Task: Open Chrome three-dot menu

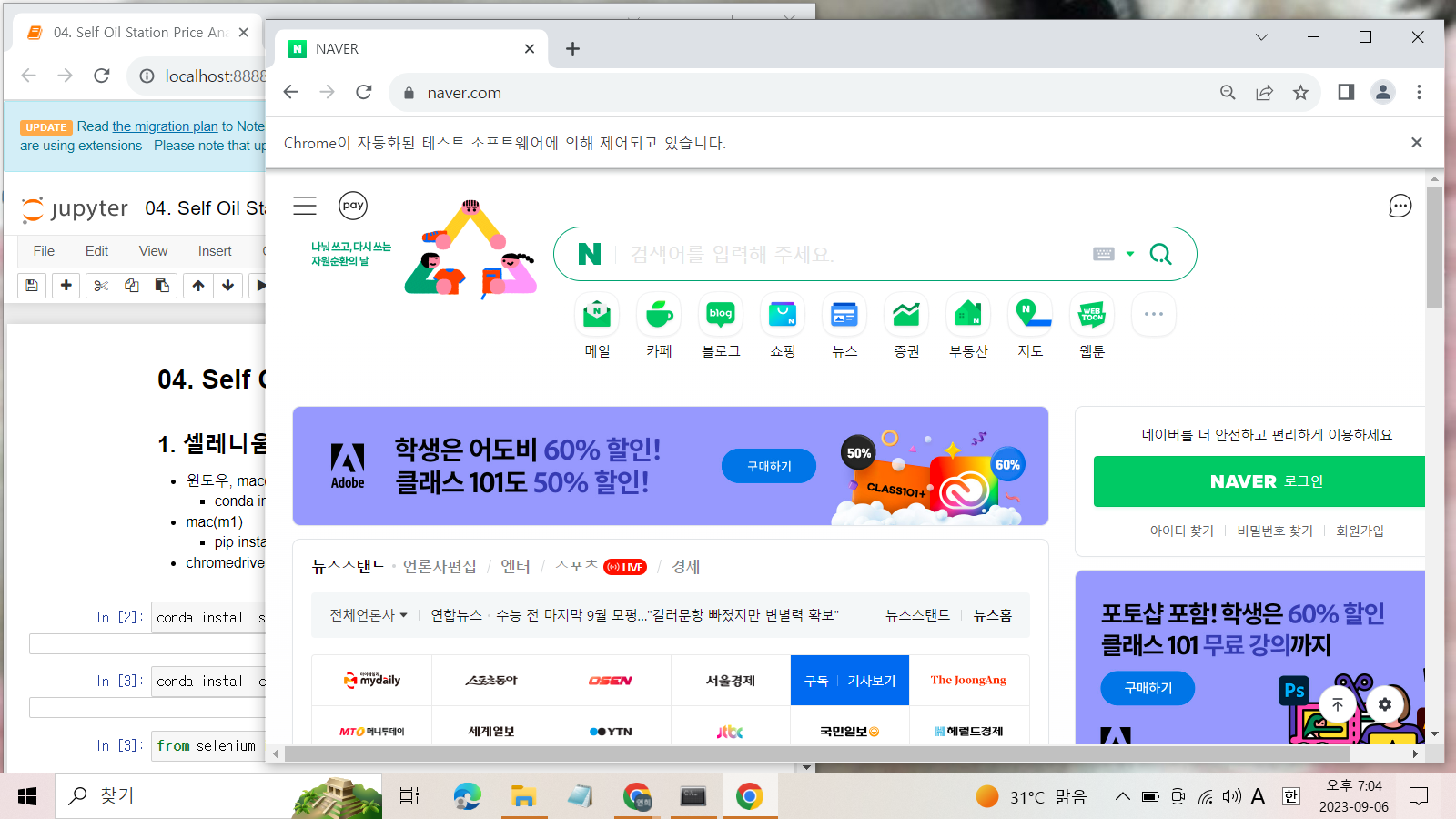Action: pos(1419,92)
